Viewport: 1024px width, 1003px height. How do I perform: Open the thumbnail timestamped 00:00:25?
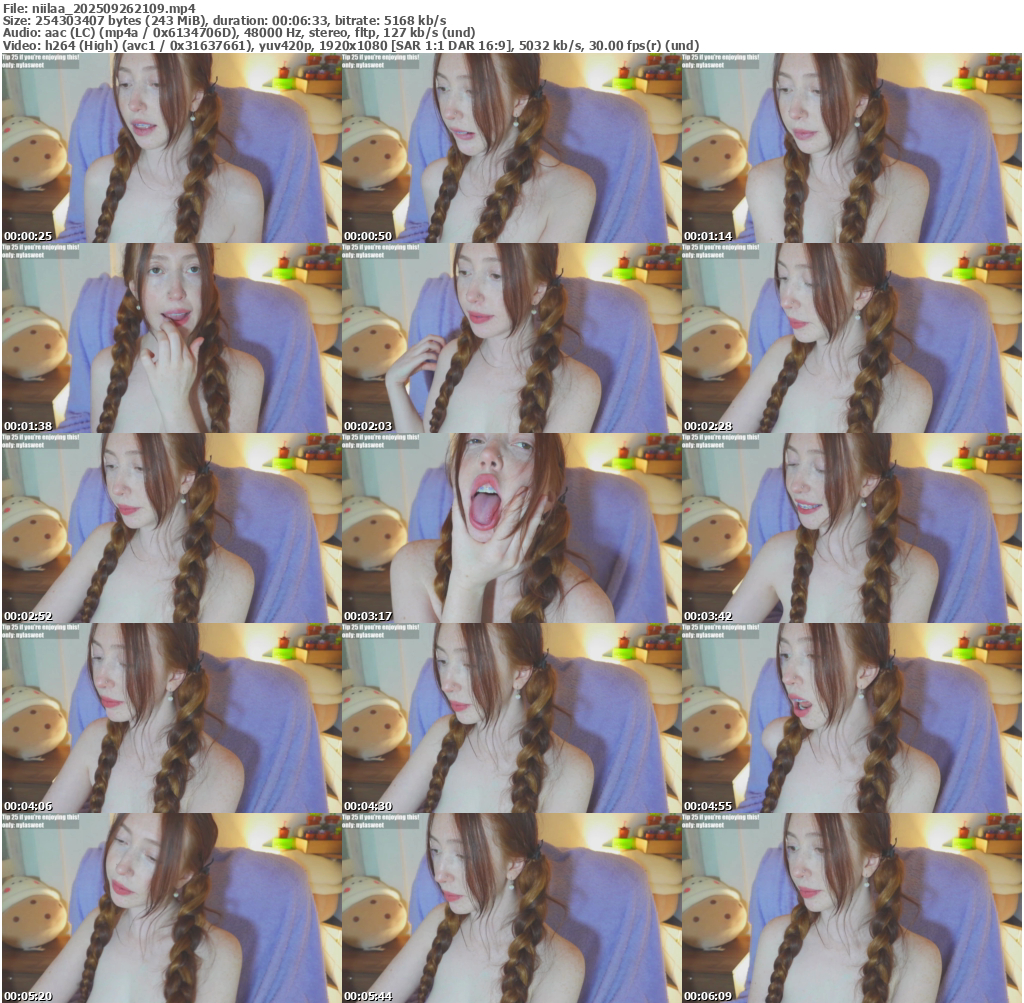click(171, 148)
